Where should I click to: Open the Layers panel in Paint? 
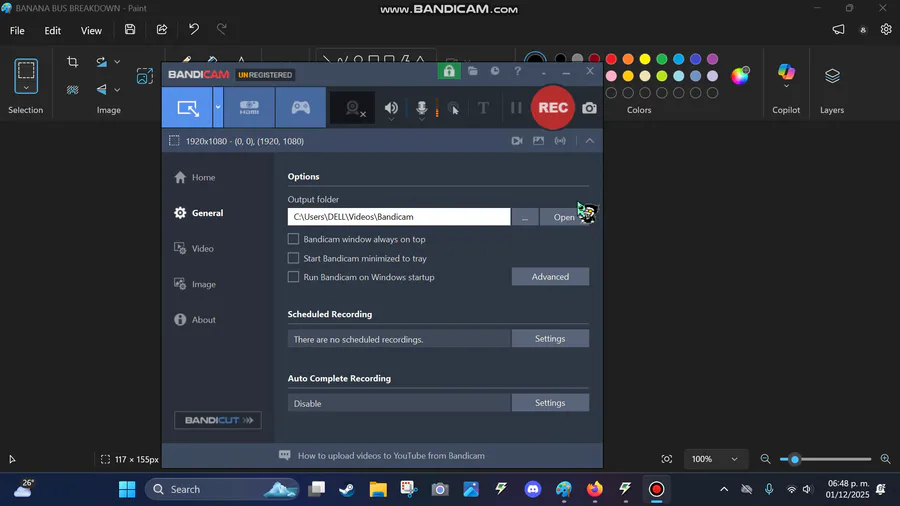coord(832,76)
